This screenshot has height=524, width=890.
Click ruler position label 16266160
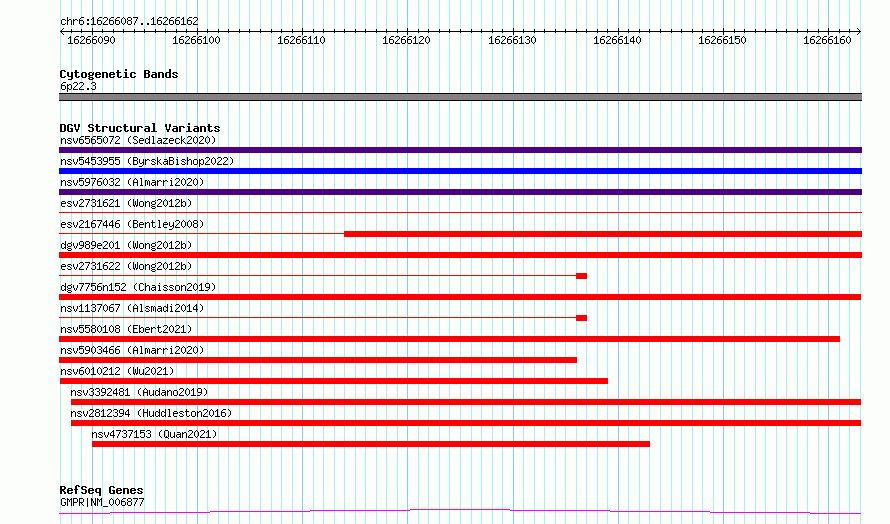click(x=827, y=40)
